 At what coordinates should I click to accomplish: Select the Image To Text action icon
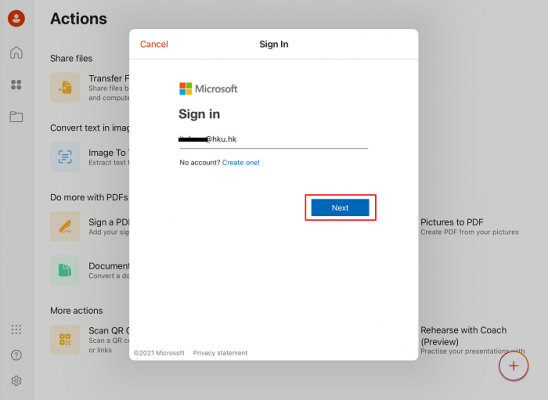(65, 157)
